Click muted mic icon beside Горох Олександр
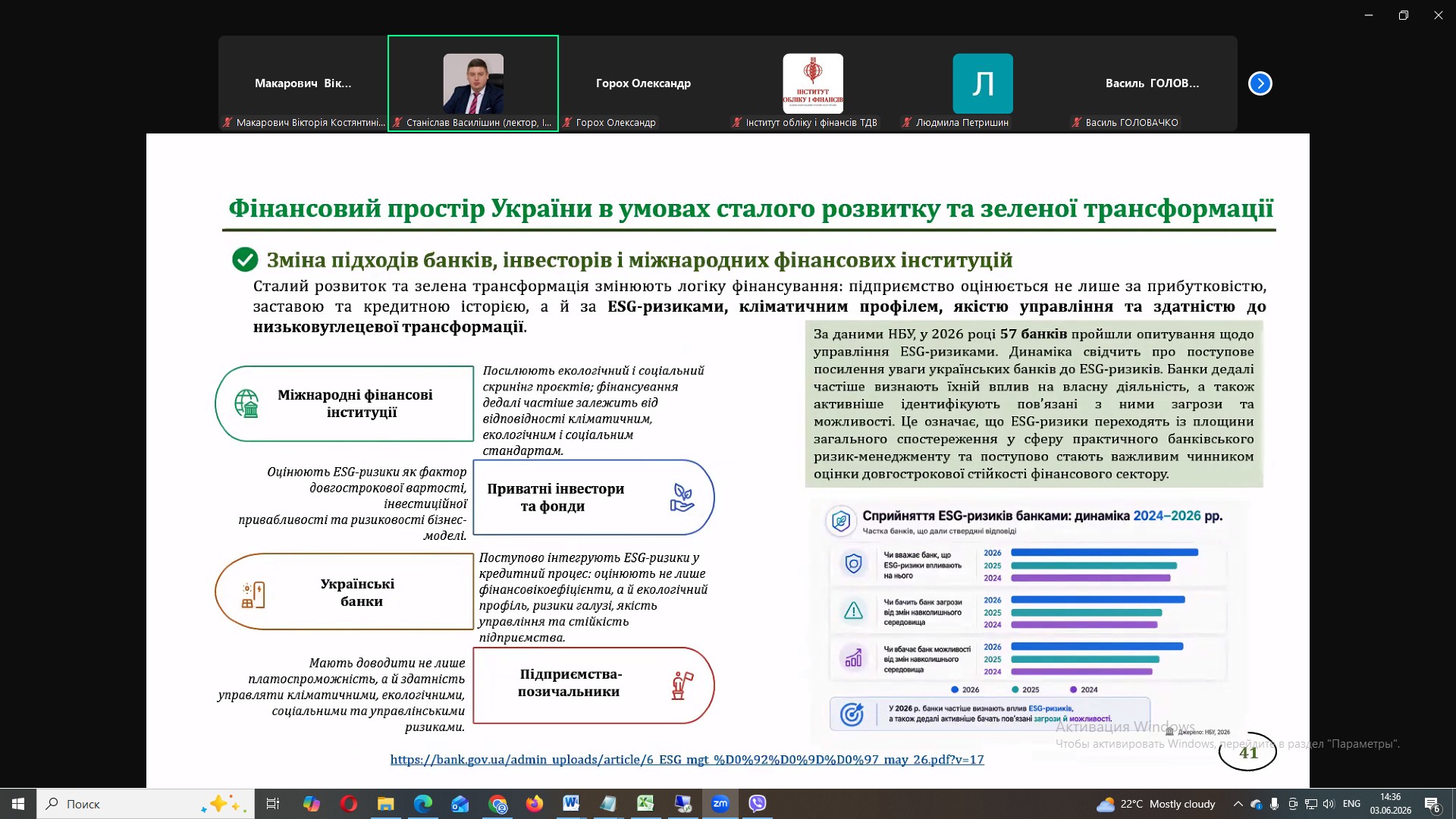Image resolution: width=1456 pixels, height=819 pixels. [566, 122]
